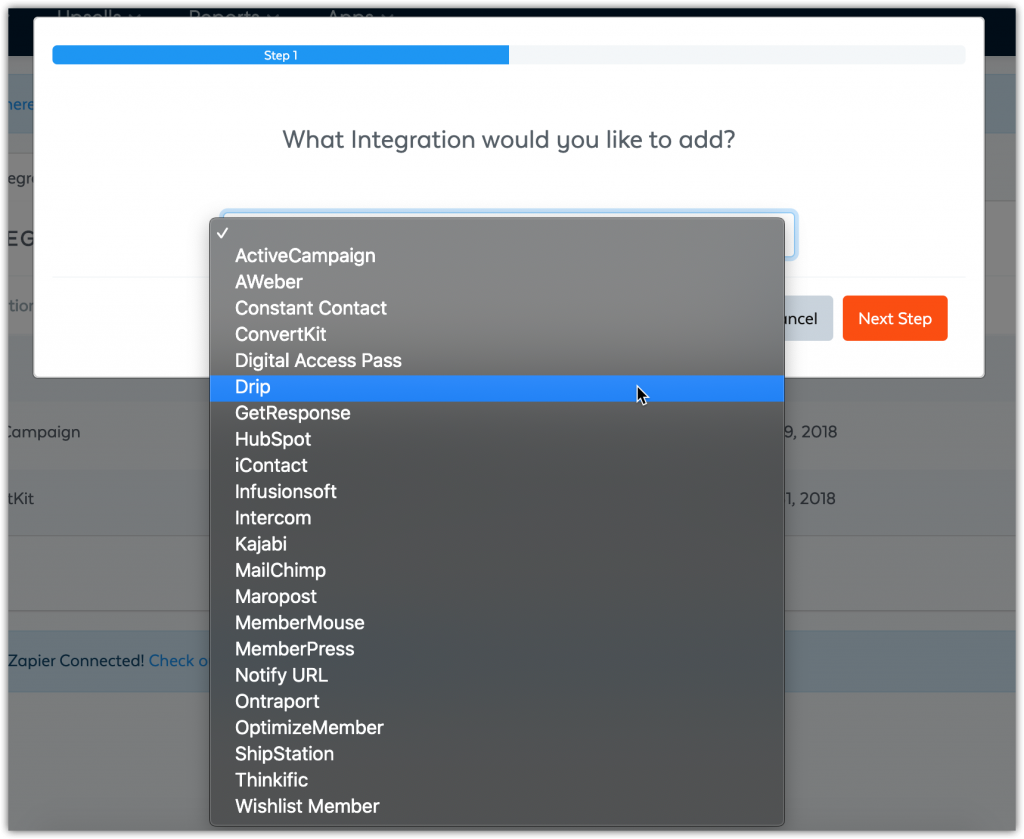Select MemberMouse from the list
This screenshot has width=1024, height=839.
click(x=300, y=623)
